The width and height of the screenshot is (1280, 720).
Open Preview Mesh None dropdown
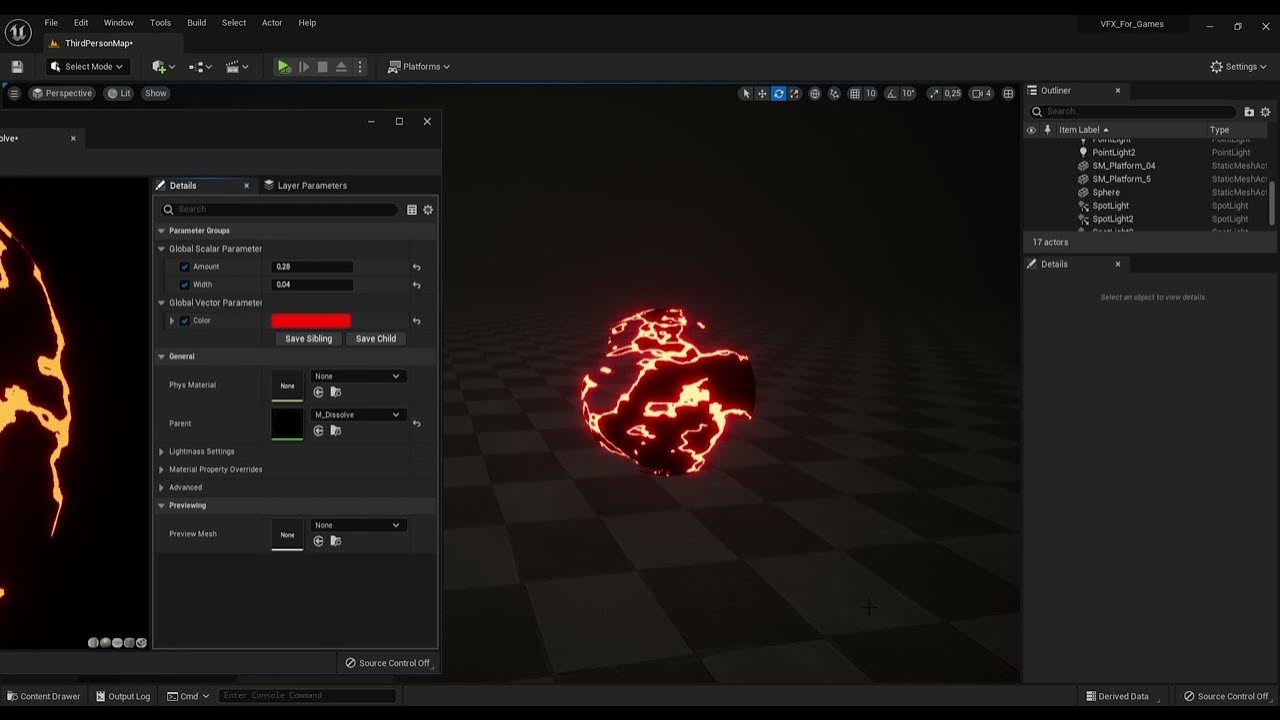(x=358, y=525)
